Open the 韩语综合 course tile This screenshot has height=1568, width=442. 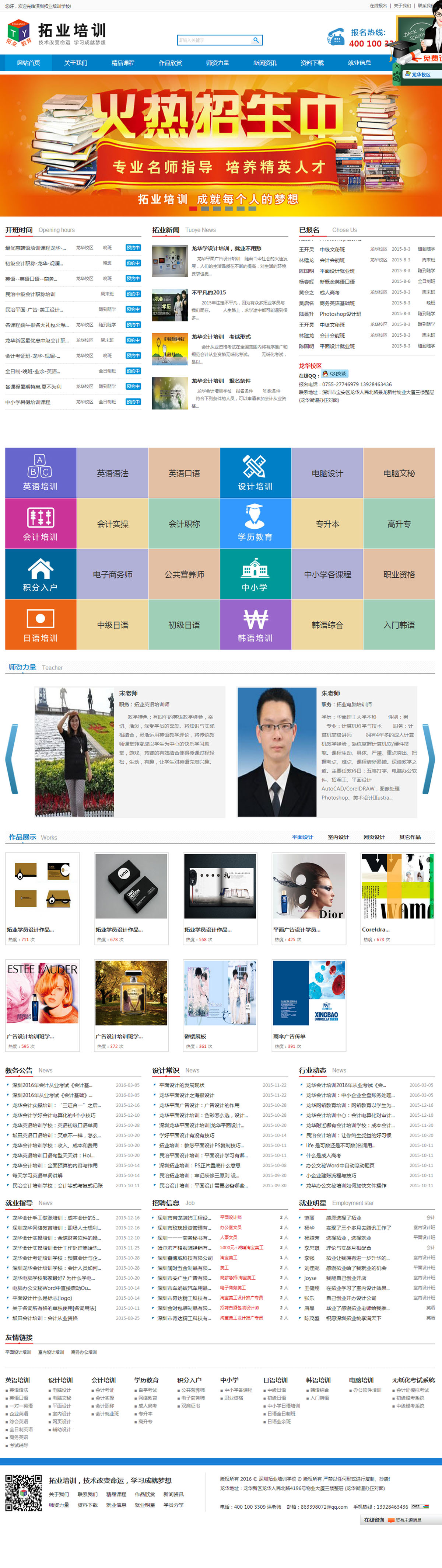327,625
